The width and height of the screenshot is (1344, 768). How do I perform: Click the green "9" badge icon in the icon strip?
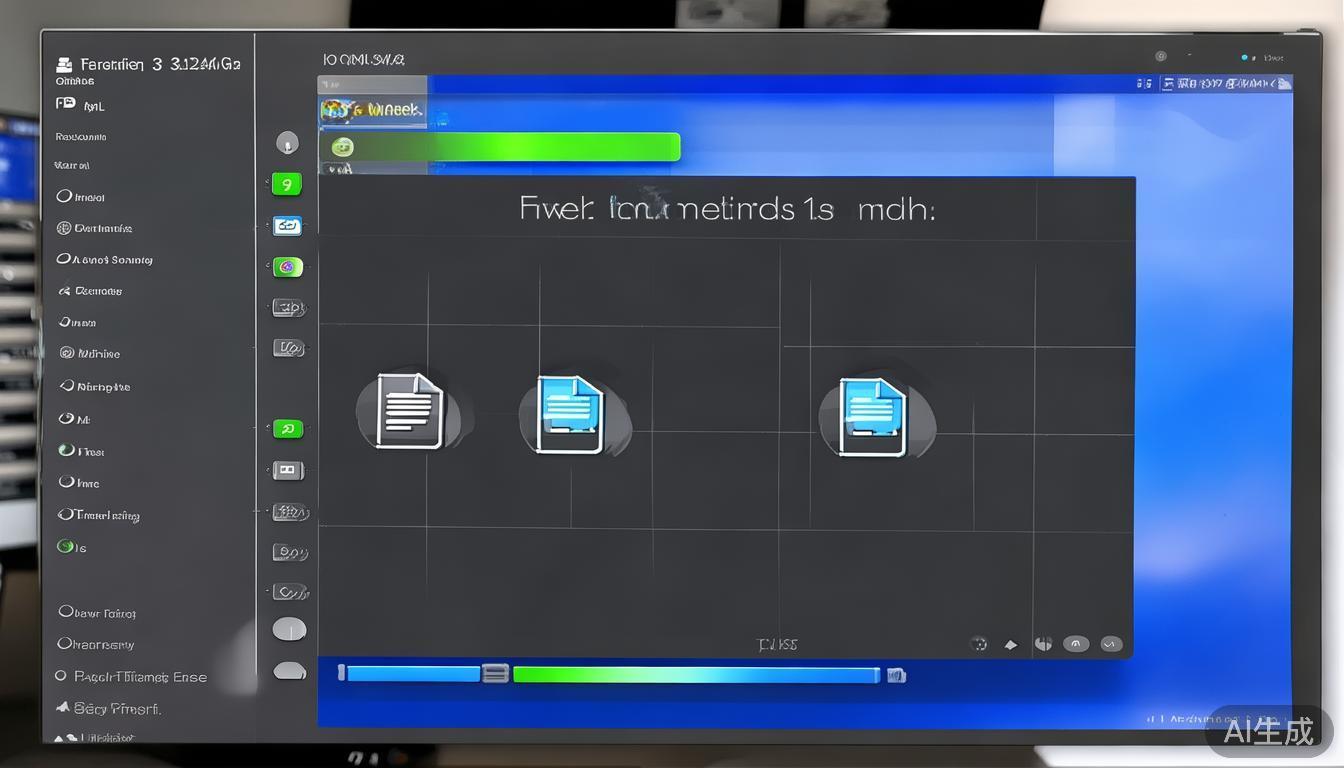click(287, 184)
